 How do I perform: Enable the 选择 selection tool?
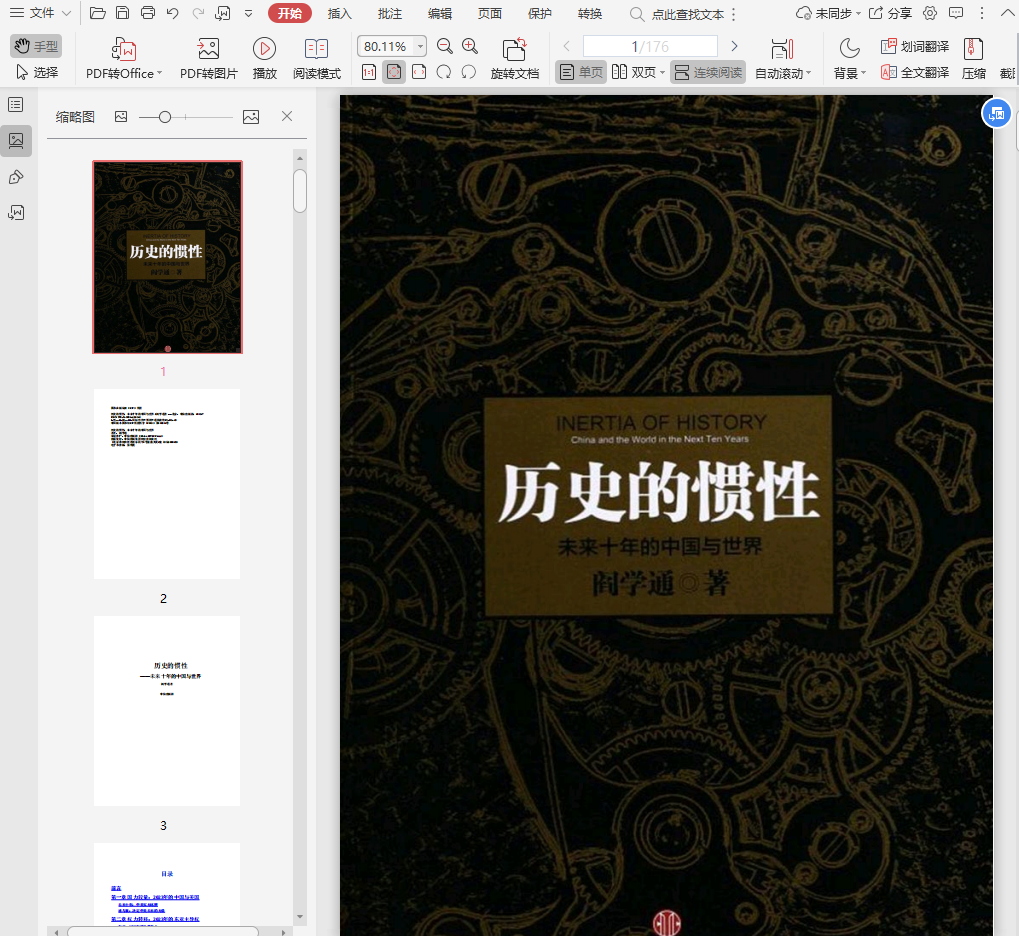(x=36, y=72)
